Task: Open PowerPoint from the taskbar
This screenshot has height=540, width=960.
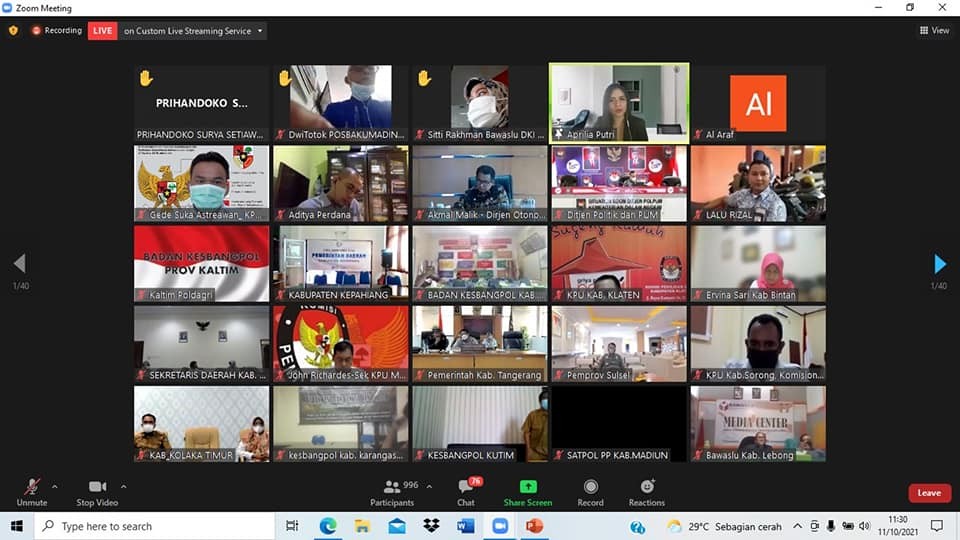Action: pyautogui.click(x=534, y=526)
